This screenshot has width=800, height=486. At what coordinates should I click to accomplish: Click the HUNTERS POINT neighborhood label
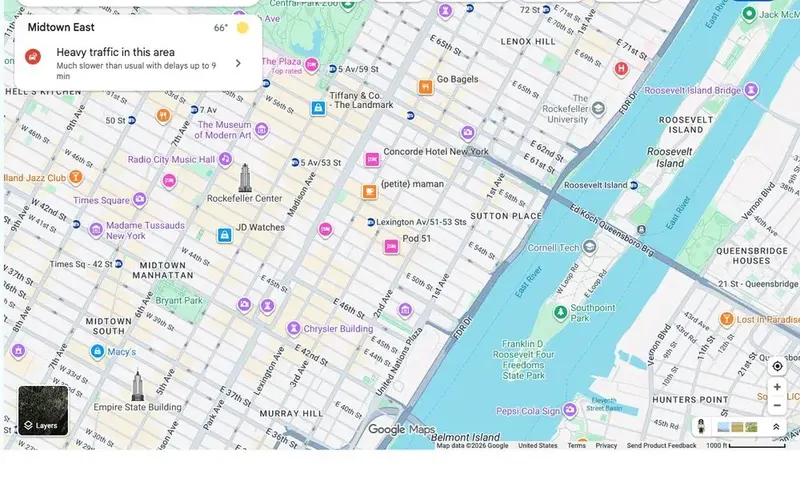pos(690,399)
